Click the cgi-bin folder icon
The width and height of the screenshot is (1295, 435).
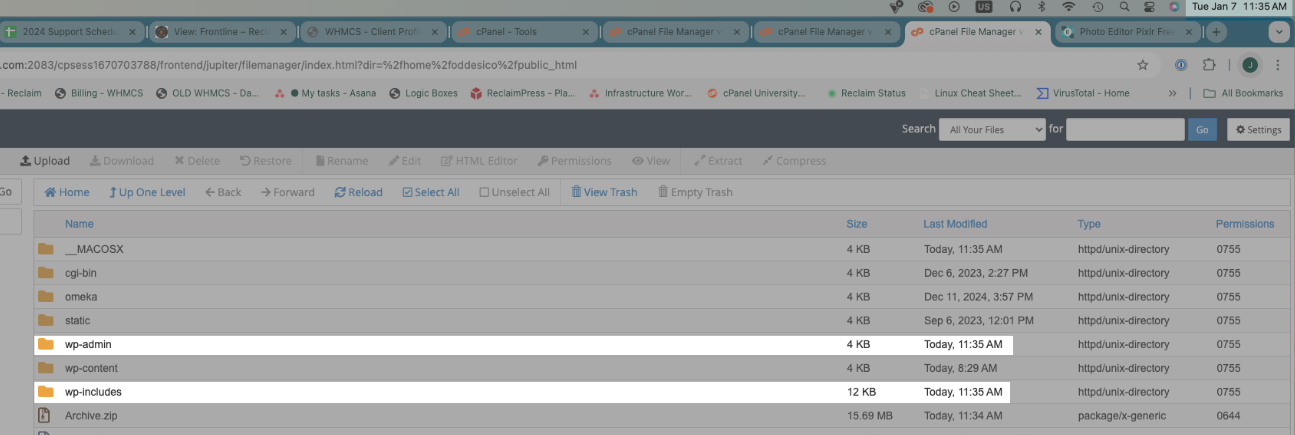coord(45,272)
